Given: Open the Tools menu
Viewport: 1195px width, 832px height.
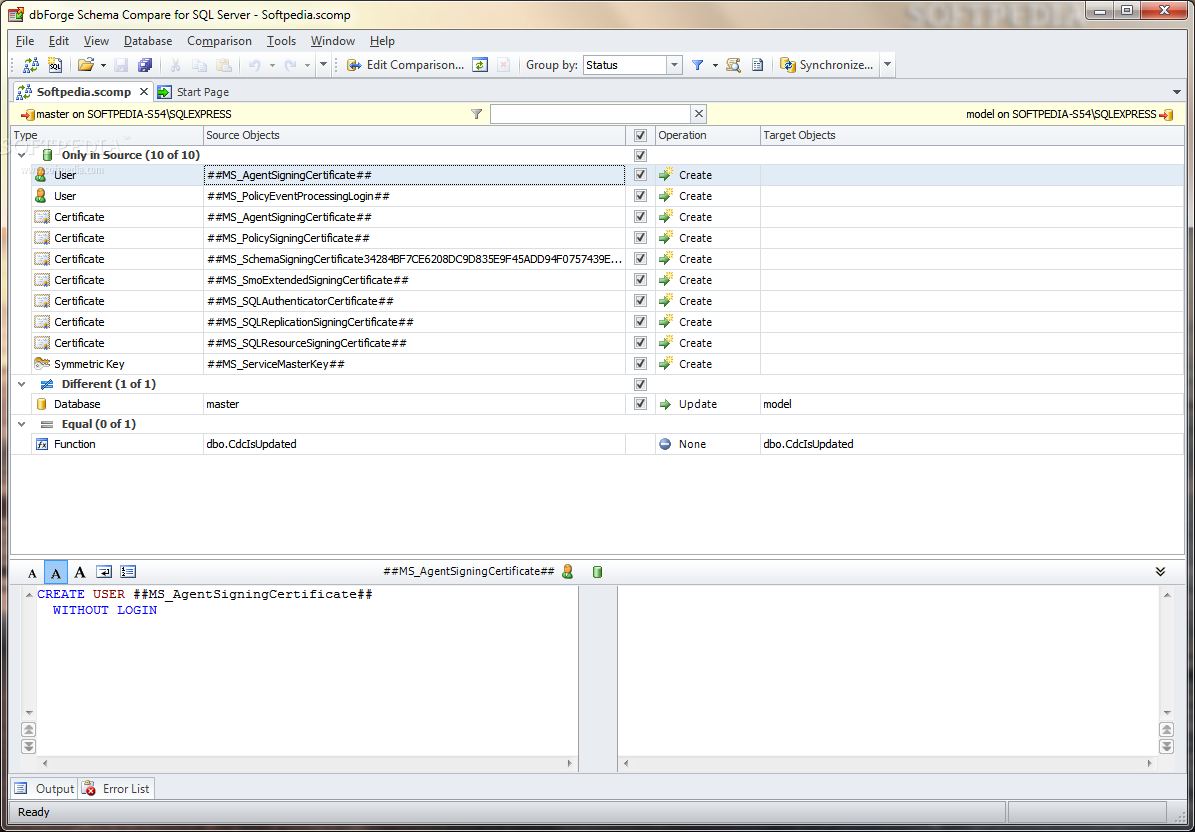Looking at the screenshot, I should [281, 41].
